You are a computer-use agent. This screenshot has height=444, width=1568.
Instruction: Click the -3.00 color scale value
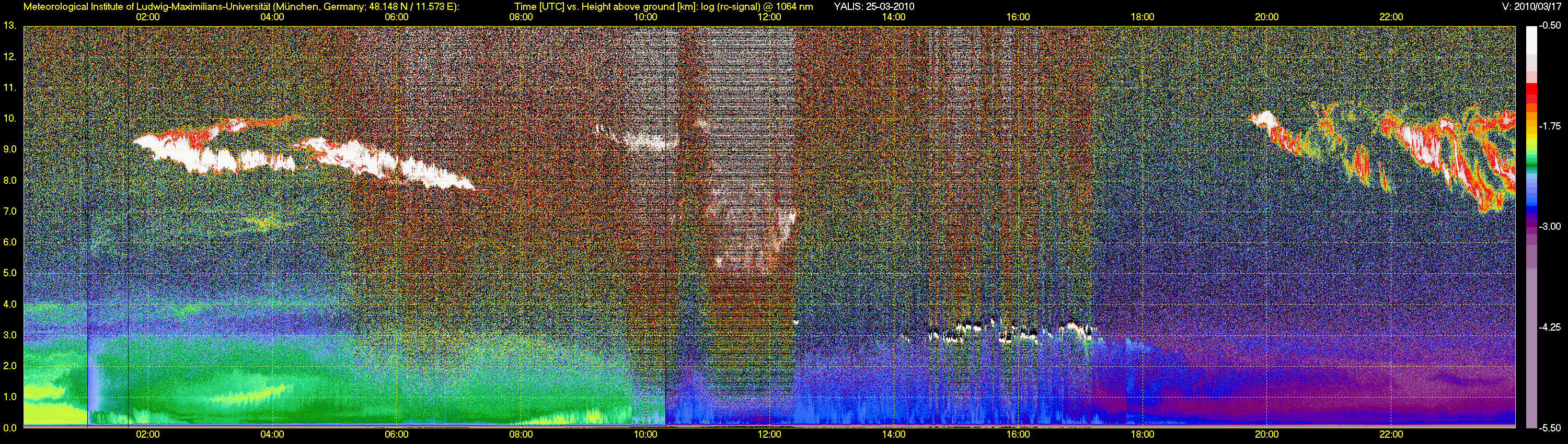click(x=1550, y=227)
